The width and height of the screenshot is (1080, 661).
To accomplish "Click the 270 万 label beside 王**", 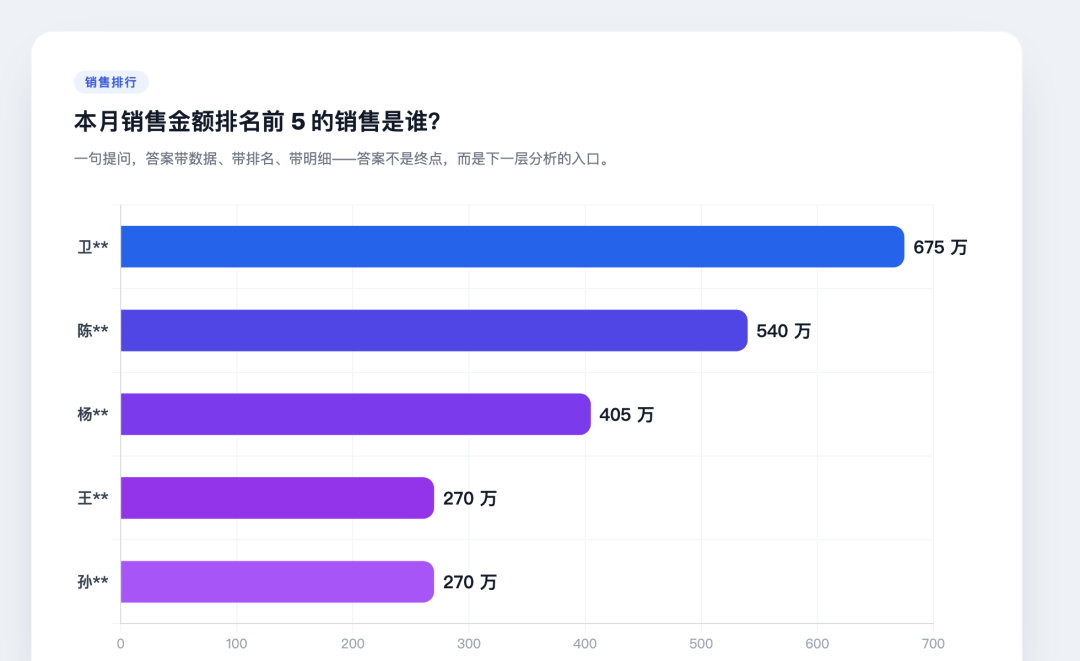I will (x=470, y=499).
